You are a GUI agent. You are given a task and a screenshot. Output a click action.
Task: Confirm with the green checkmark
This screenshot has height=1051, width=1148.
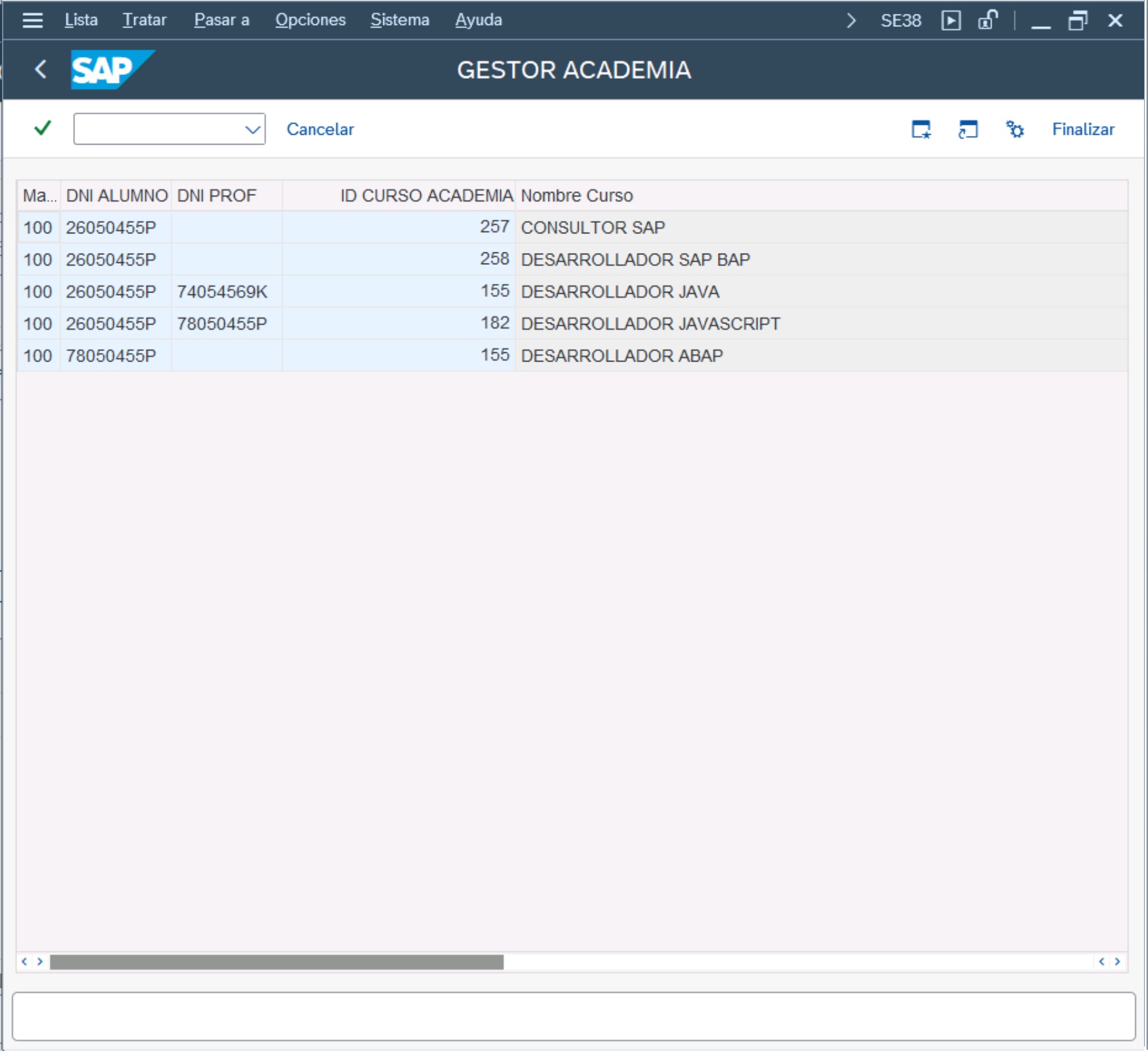(43, 128)
